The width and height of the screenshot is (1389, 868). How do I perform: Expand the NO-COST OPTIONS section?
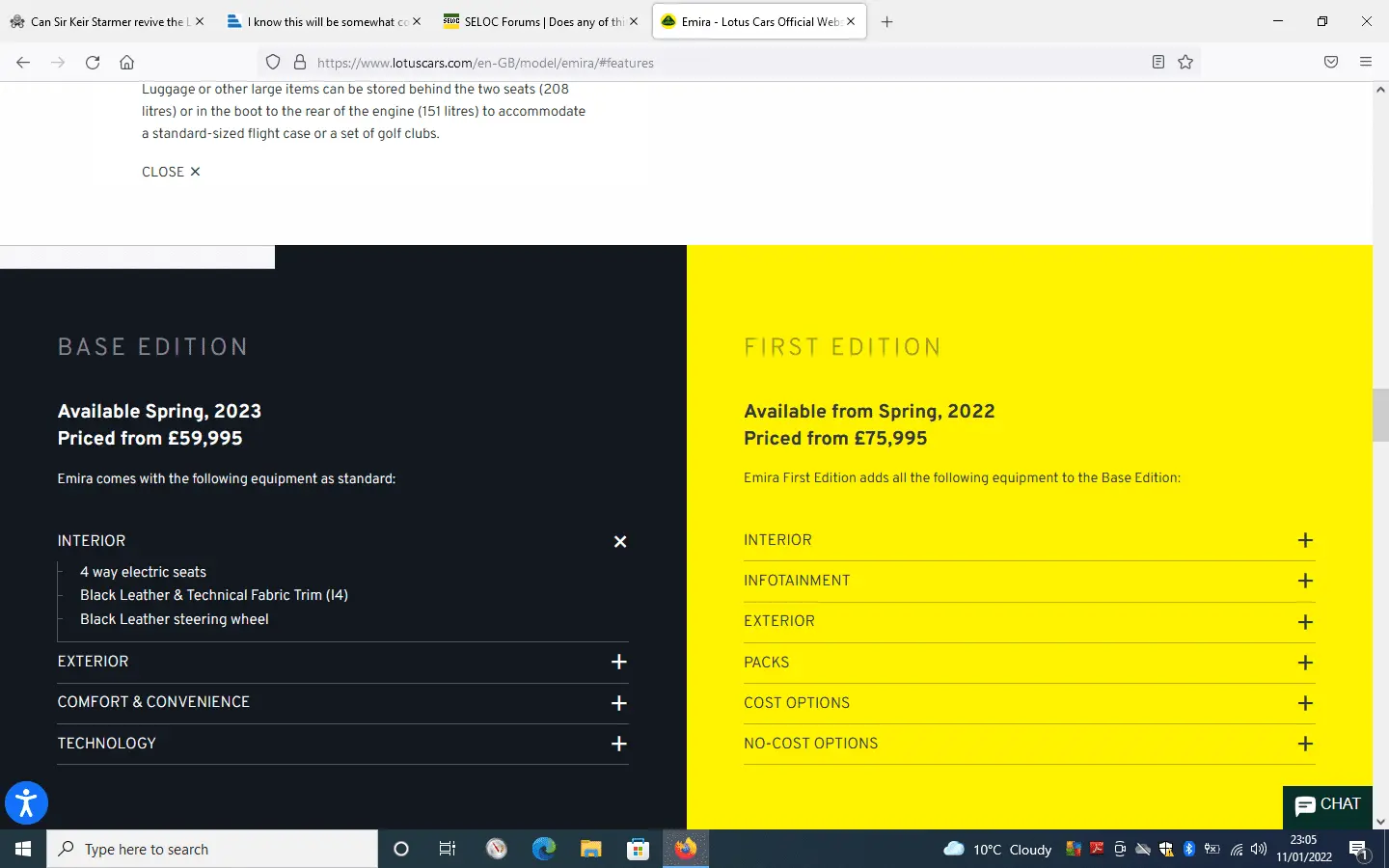(x=1305, y=744)
